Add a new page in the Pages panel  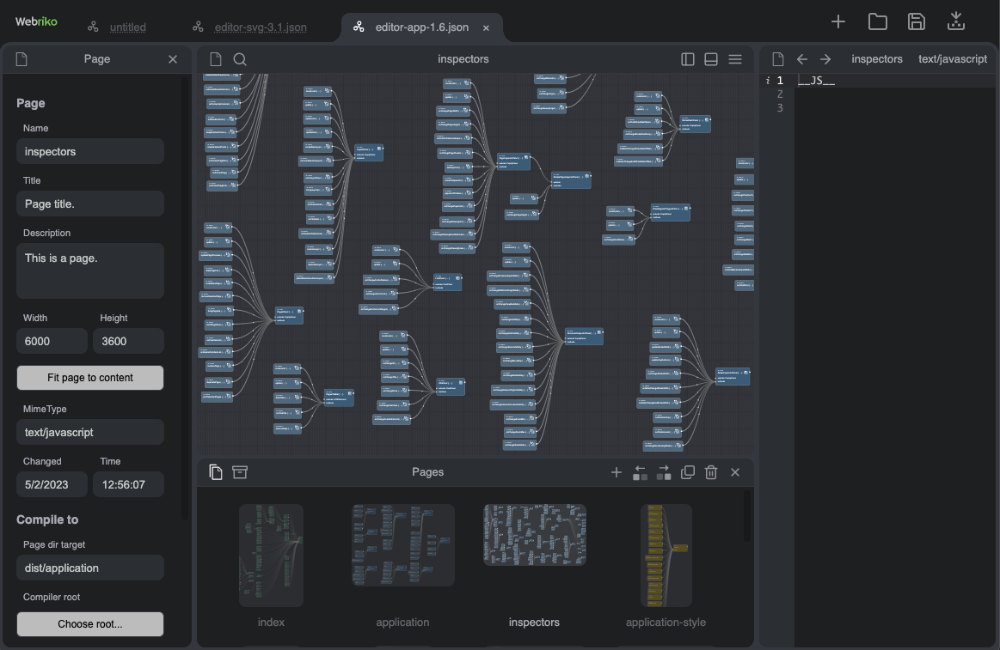tap(616, 472)
